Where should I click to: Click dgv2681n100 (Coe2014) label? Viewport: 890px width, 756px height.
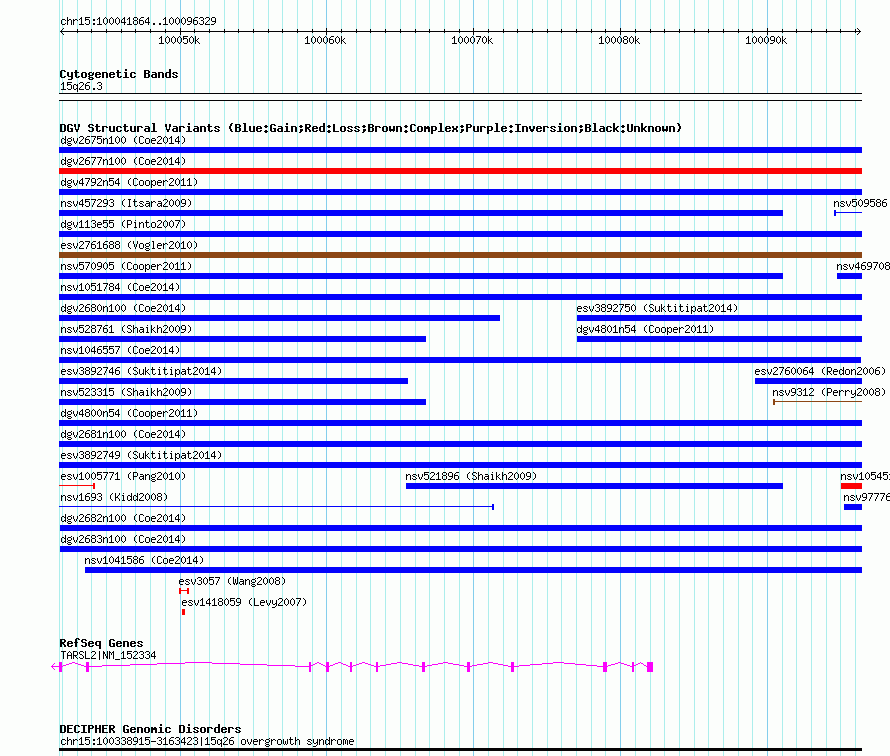click(123, 434)
